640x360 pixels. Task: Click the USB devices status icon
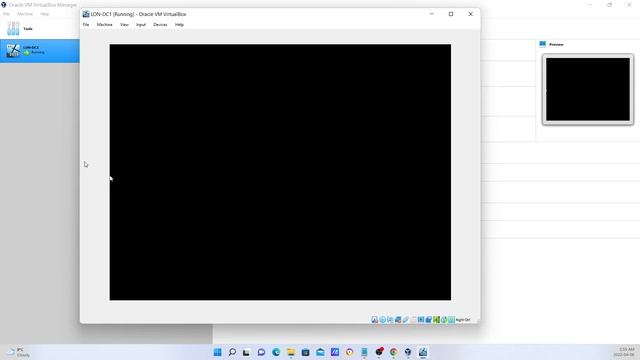(x=405, y=320)
